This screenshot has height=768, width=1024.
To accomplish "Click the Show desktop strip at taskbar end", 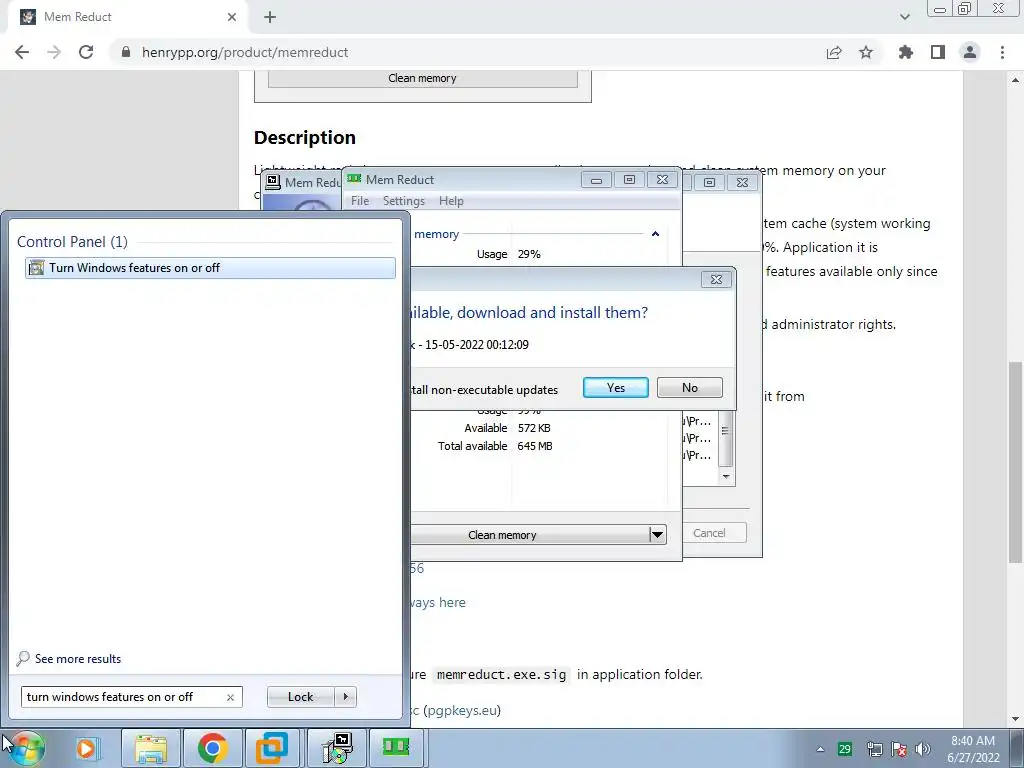I will [x=1017, y=748].
